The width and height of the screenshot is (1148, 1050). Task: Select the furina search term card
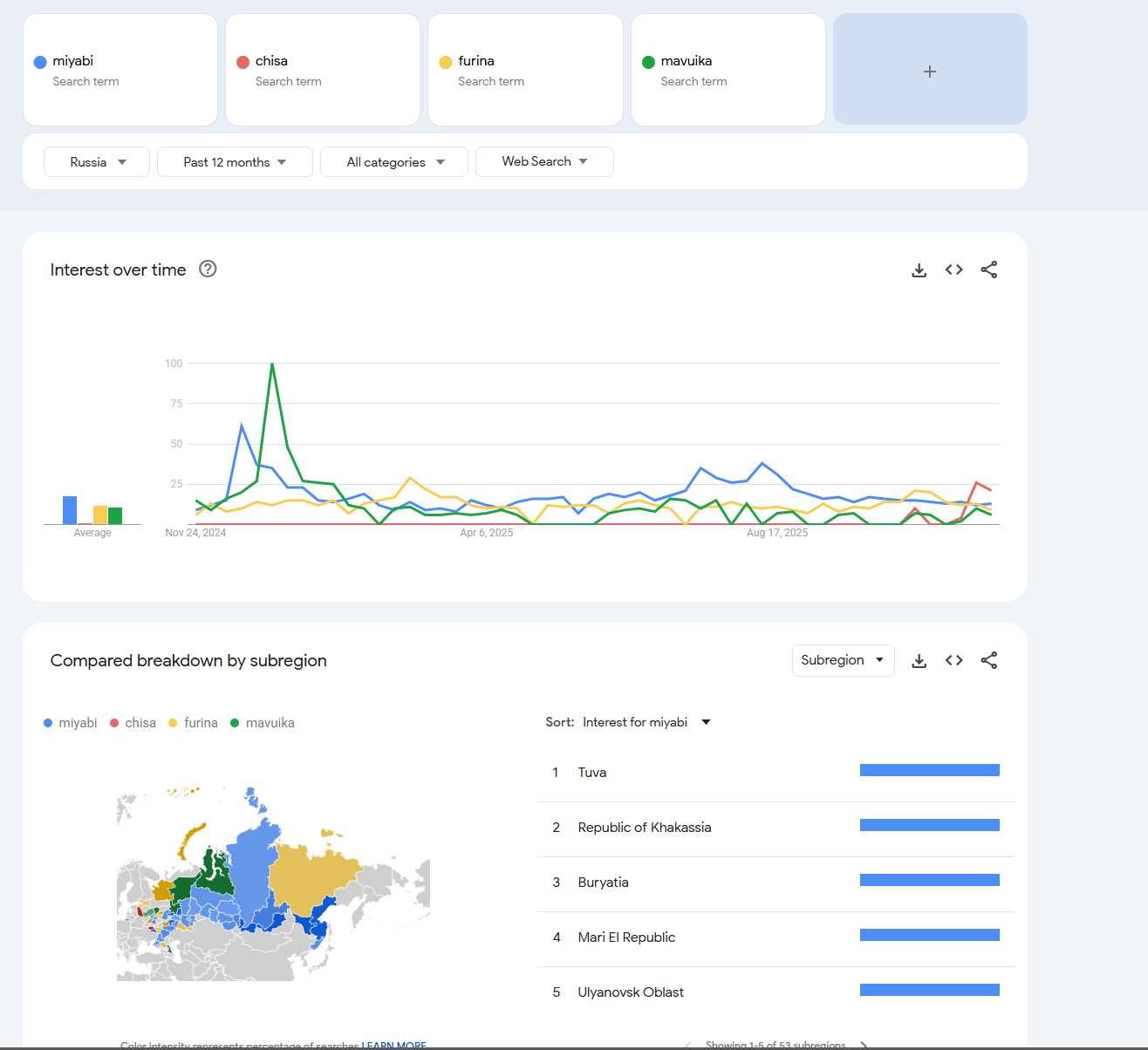pyautogui.click(x=525, y=70)
